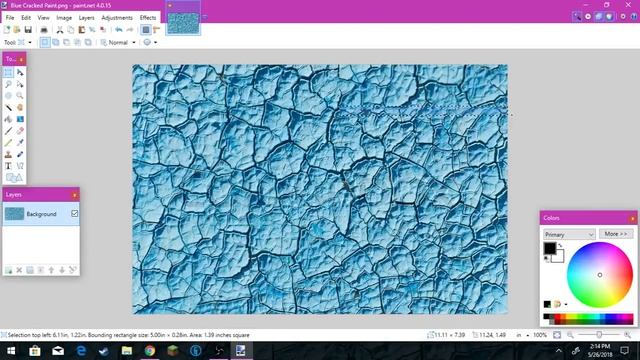This screenshot has width=640, height=360.
Task: Select the Shapes tool
Action: (x=14, y=178)
